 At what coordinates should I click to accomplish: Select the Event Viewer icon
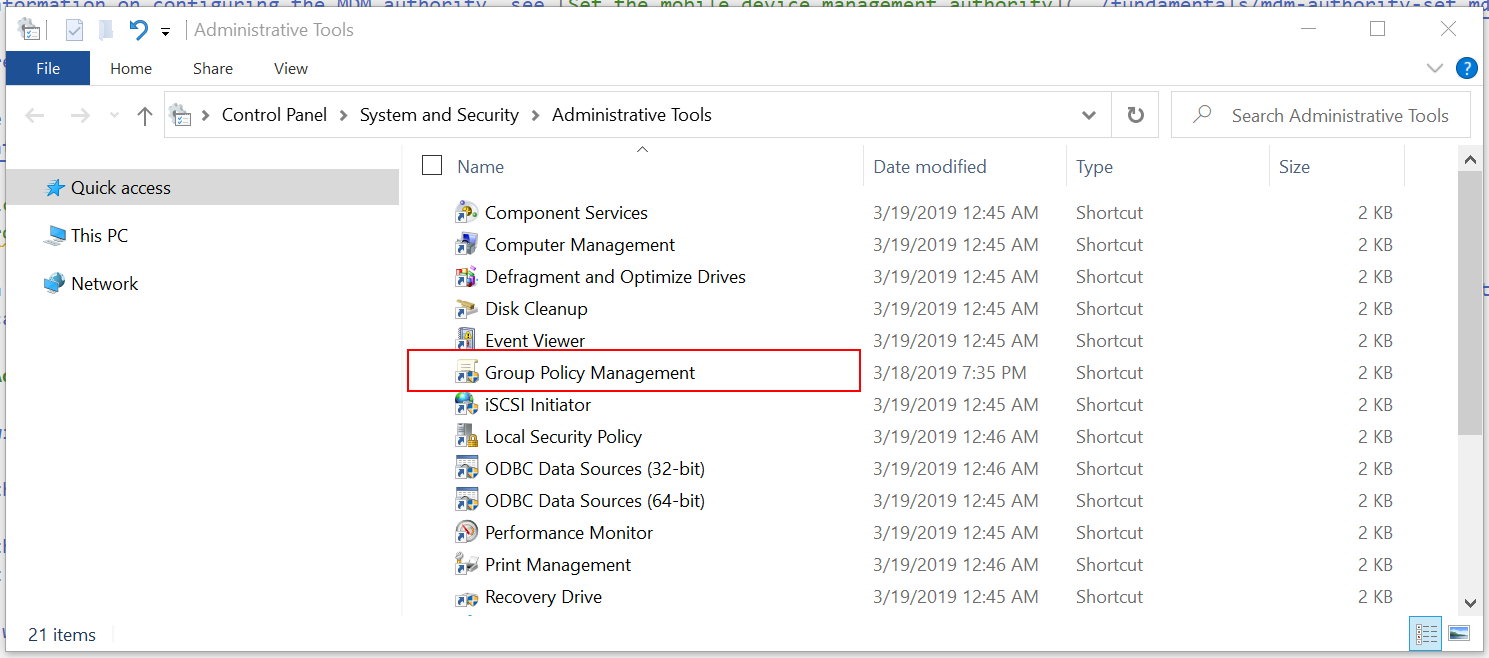pos(467,341)
